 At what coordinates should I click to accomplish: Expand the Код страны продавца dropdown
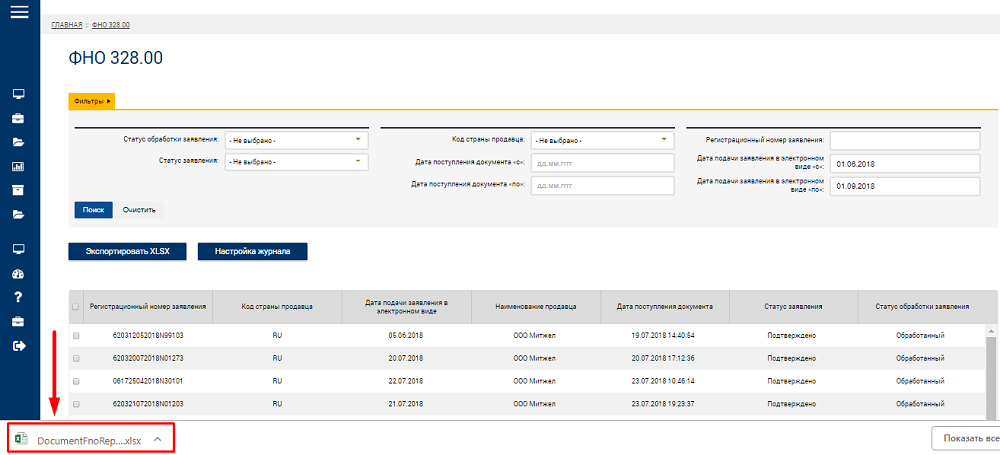tap(603, 140)
